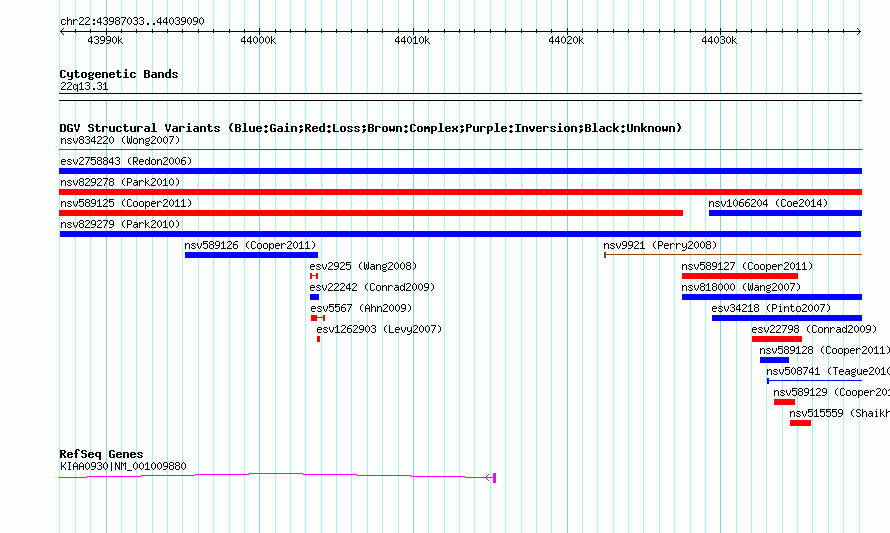
Task: Click the 44000k ruler tick label
Action: pos(258,40)
